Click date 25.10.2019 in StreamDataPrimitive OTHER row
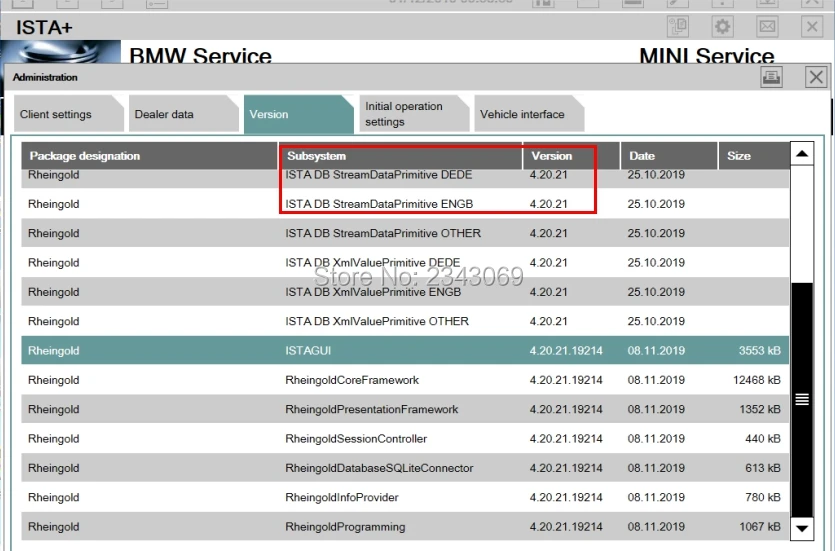Screen dimensions: 835x551 pos(656,233)
